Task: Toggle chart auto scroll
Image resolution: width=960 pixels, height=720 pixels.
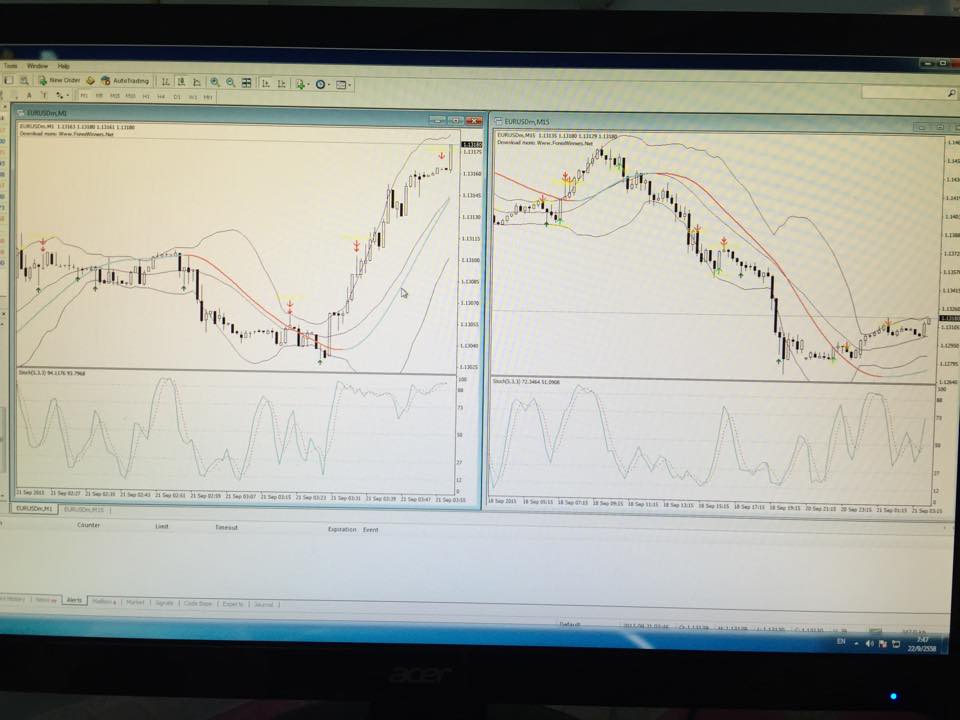Action: tap(266, 83)
